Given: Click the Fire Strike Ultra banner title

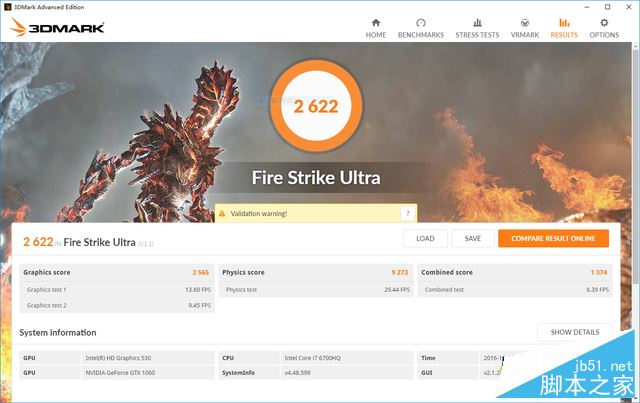Looking at the screenshot, I should [316, 178].
